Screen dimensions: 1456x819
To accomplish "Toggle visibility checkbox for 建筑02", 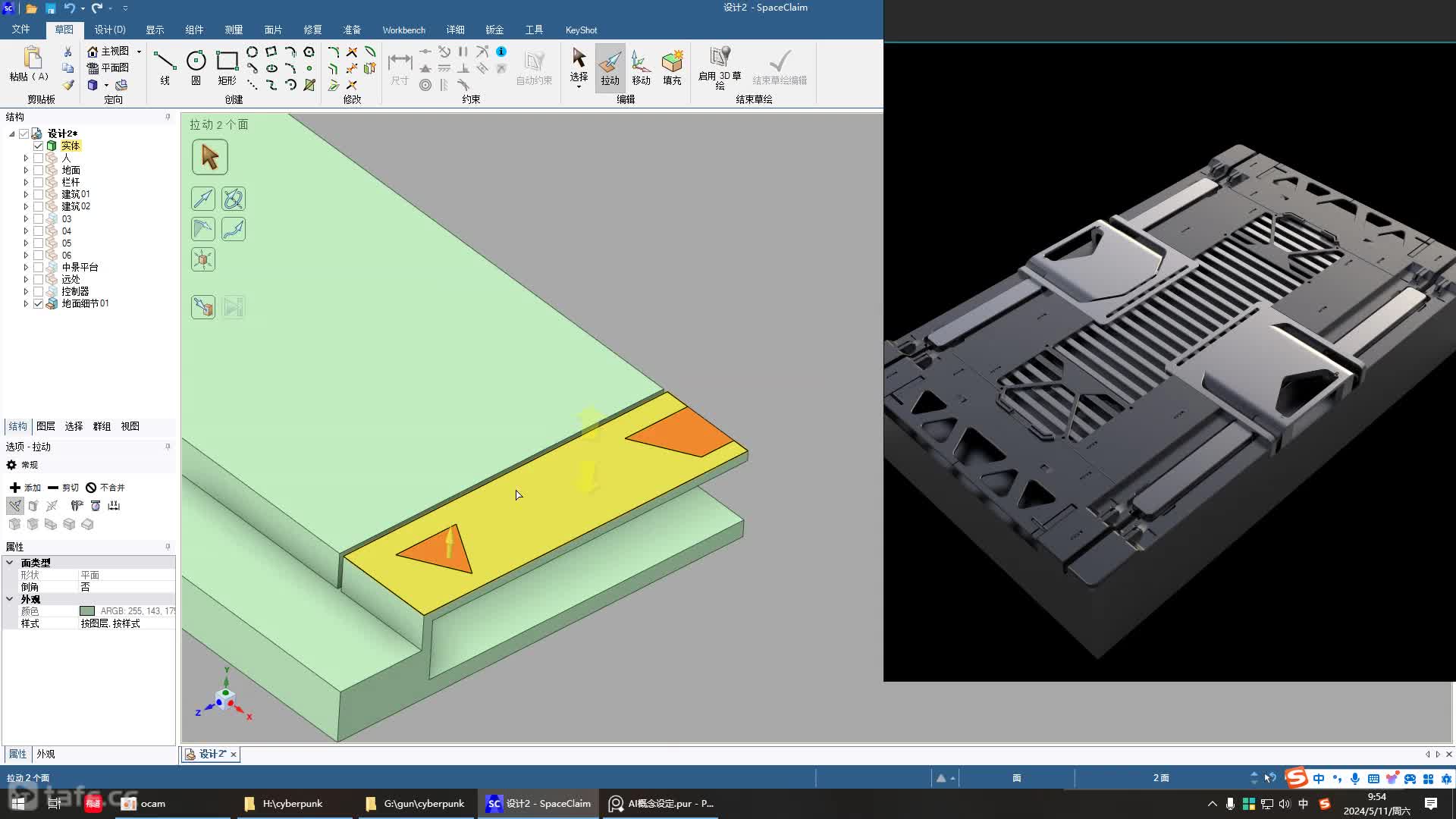I will point(38,206).
